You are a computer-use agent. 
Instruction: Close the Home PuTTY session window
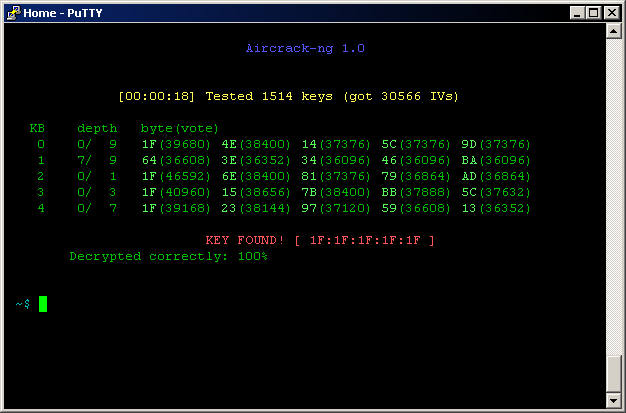tap(612, 12)
